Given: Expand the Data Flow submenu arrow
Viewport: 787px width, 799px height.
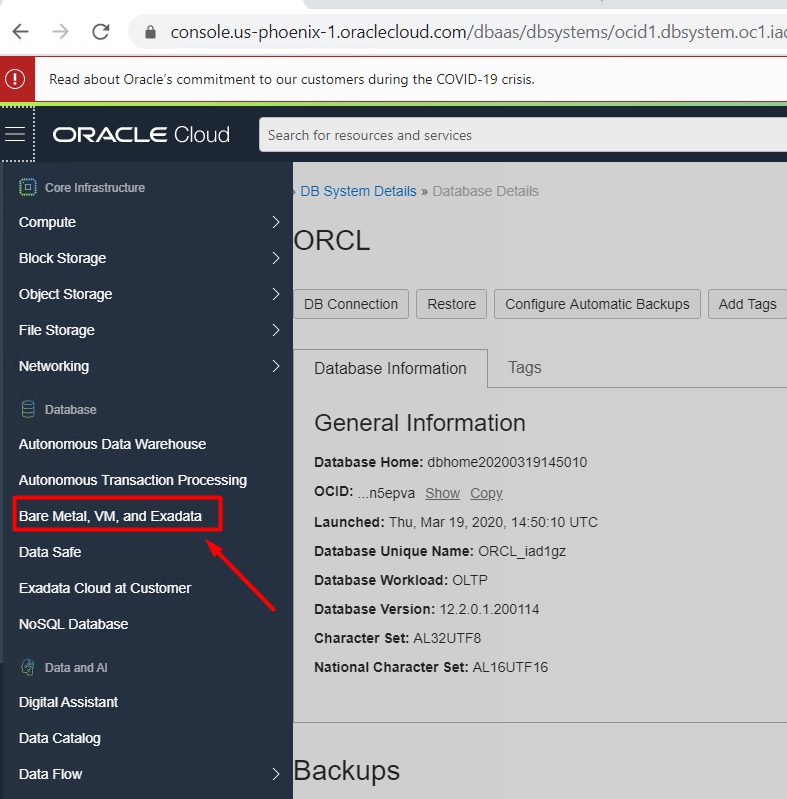Looking at the screenshot, I should (x=276, y=774).
